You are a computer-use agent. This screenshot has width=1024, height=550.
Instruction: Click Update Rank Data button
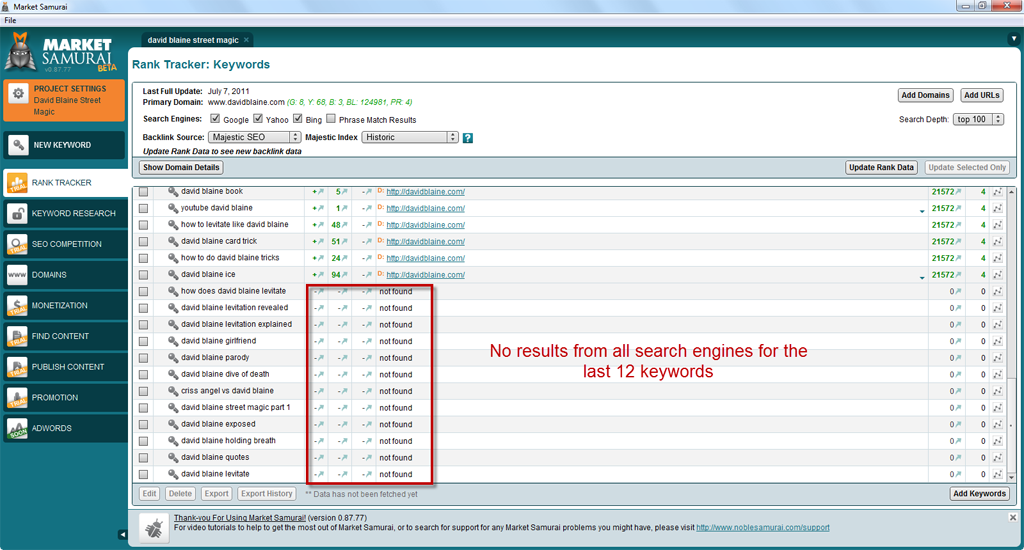tap(881, 167)
